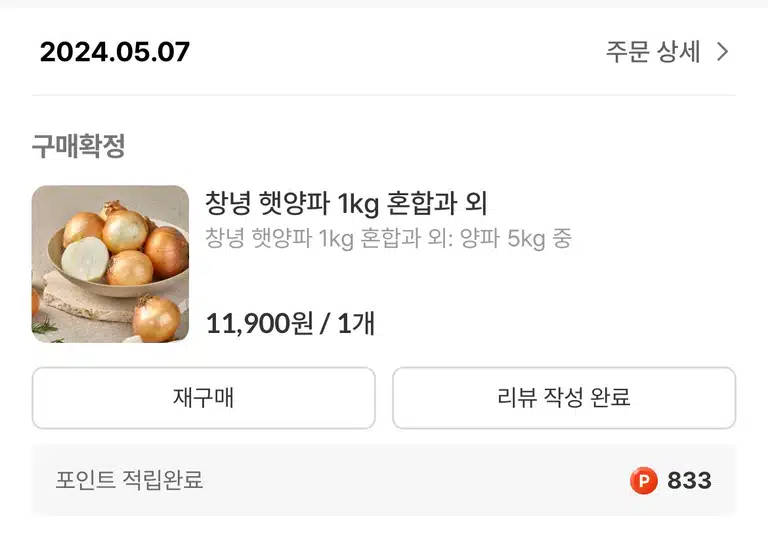Click the 구매확정 purchase status label
The width and height of the screenshot is (768, 540).
[x=78, y=146]
